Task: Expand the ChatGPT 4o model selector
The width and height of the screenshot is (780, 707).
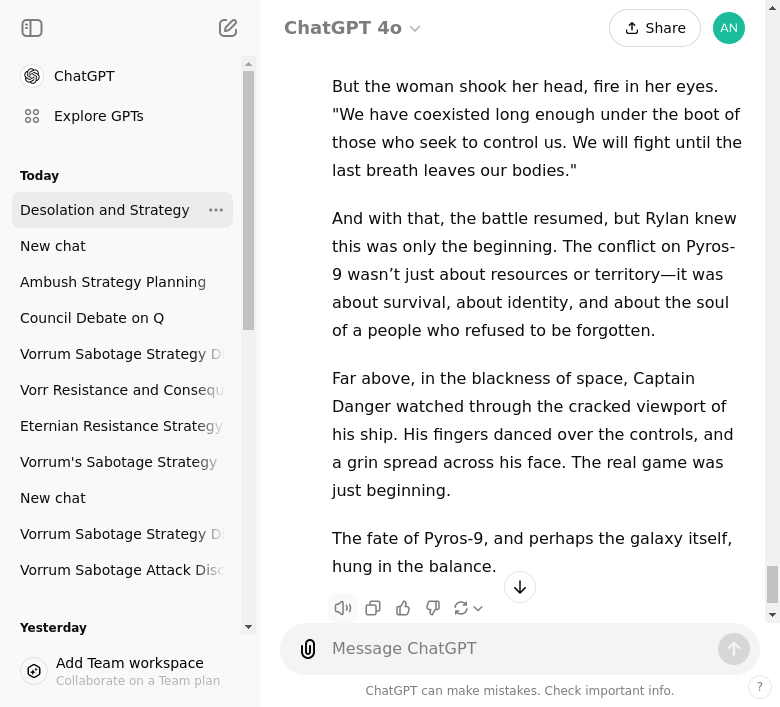Action: click(352, 28)
